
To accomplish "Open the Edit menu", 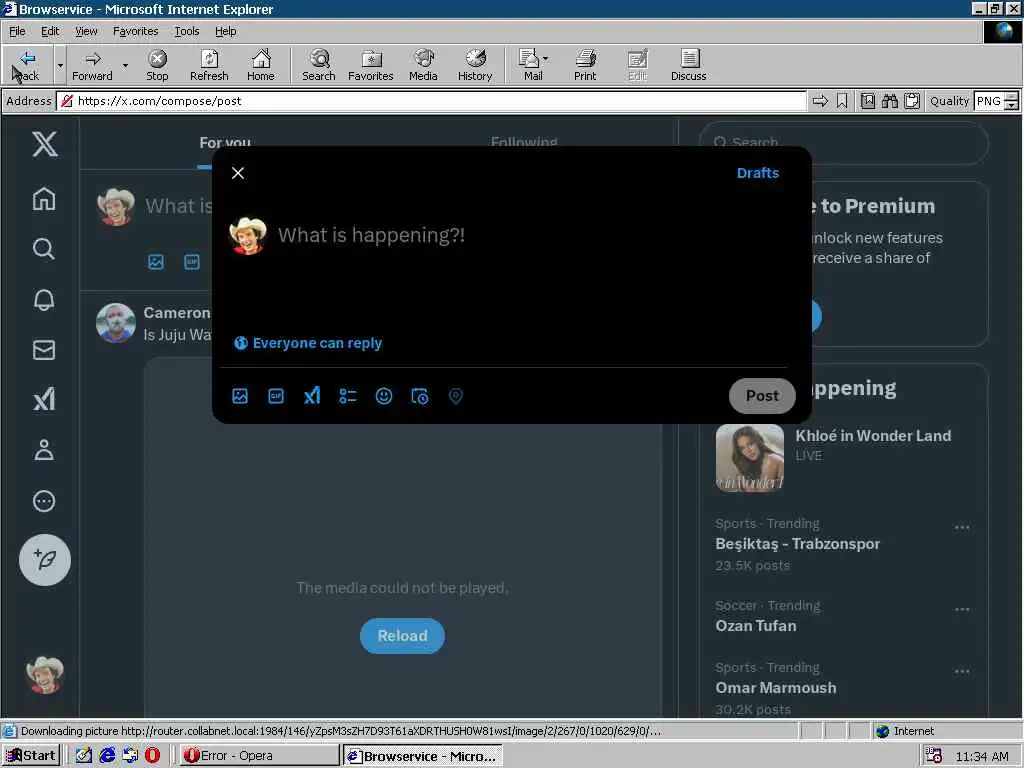I will pos(50,31).
